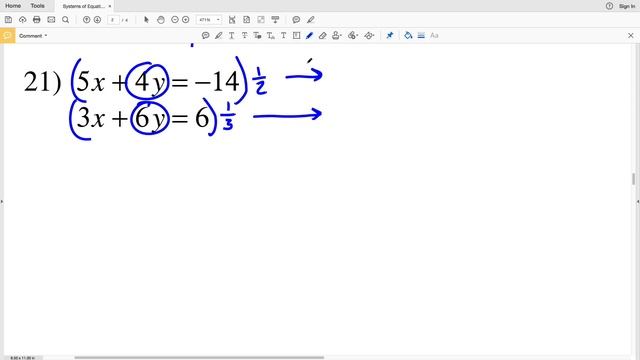Click Read mode / scrolling icon

click(x=276, y=20)
